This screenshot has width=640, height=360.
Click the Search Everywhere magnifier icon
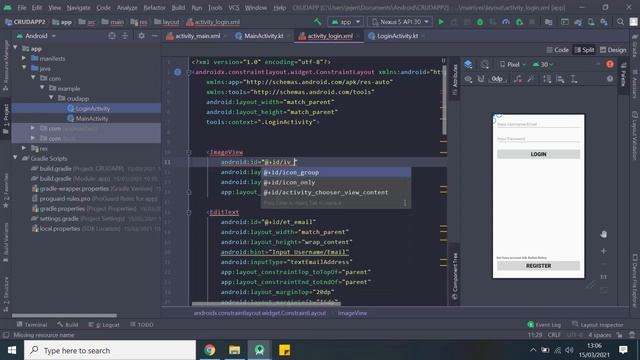[x=620, y=22]
